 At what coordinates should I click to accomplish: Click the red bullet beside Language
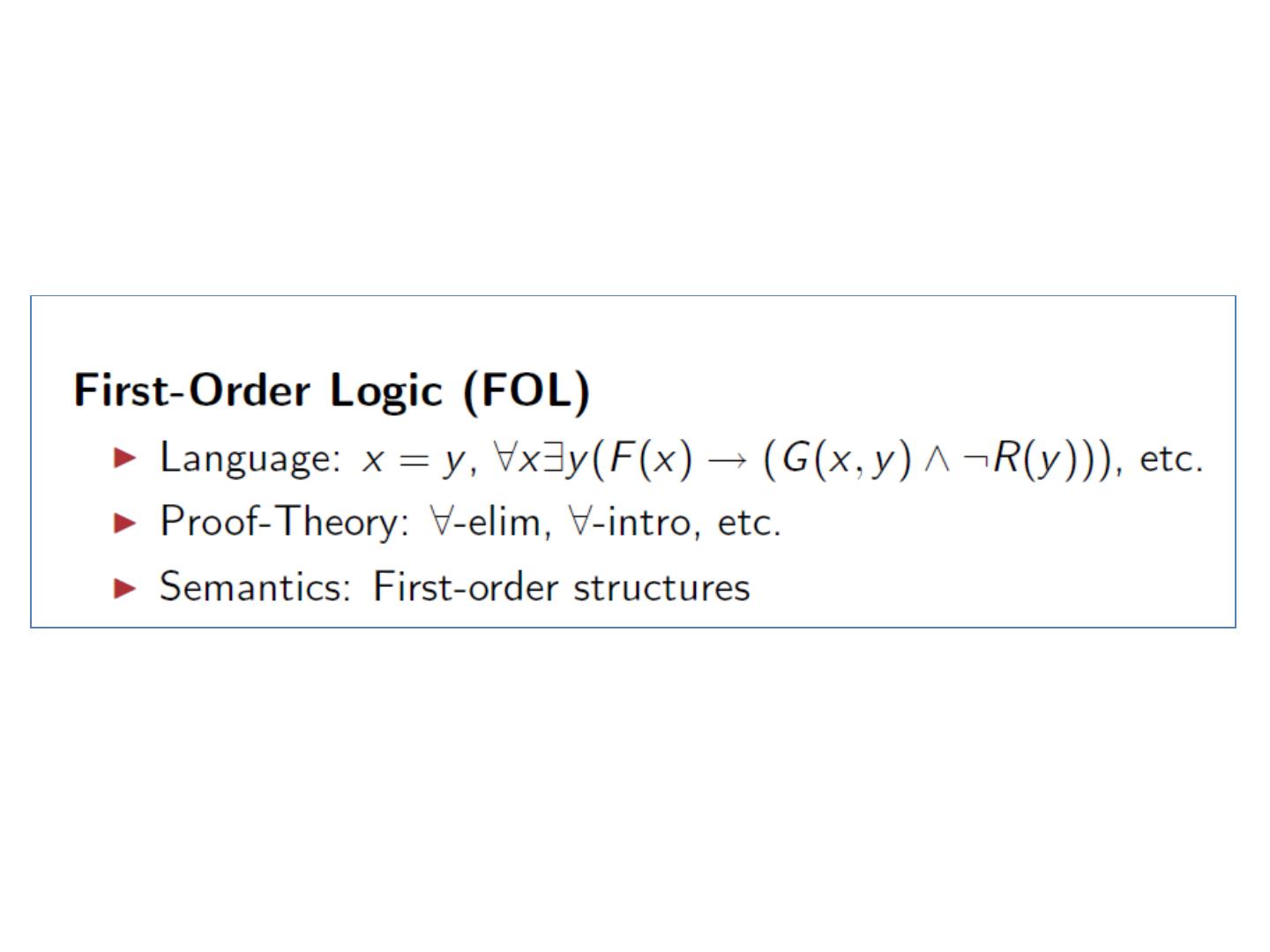coord(126,457)
